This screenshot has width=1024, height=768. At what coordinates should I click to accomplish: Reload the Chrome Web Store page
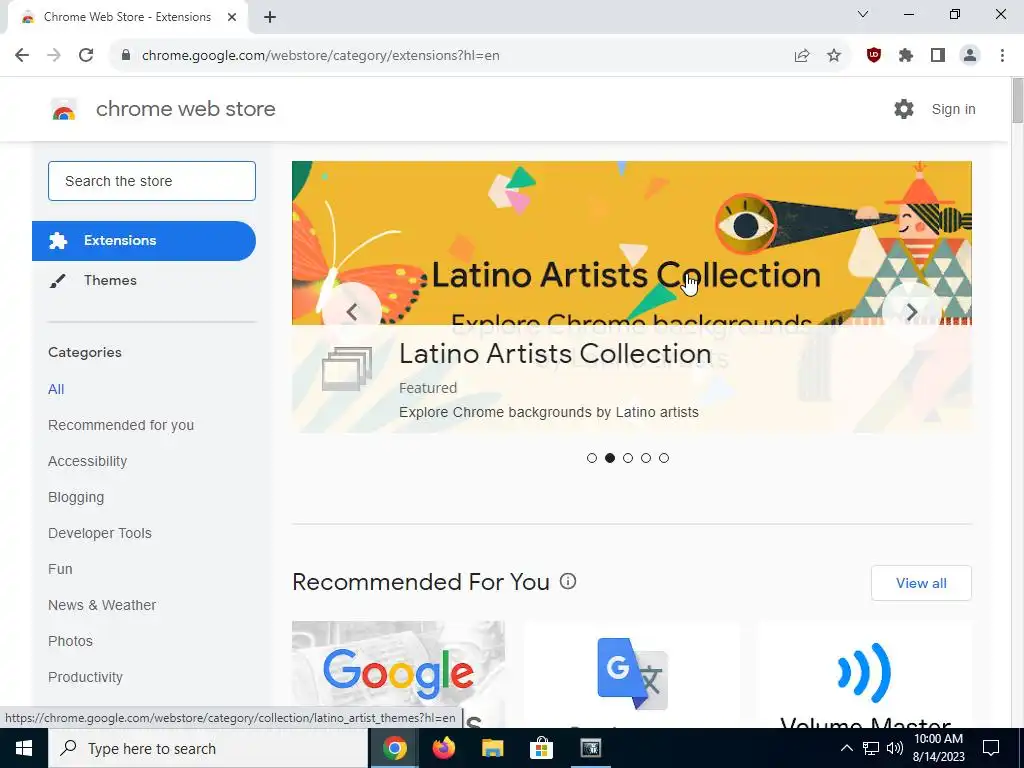point(86,56)
